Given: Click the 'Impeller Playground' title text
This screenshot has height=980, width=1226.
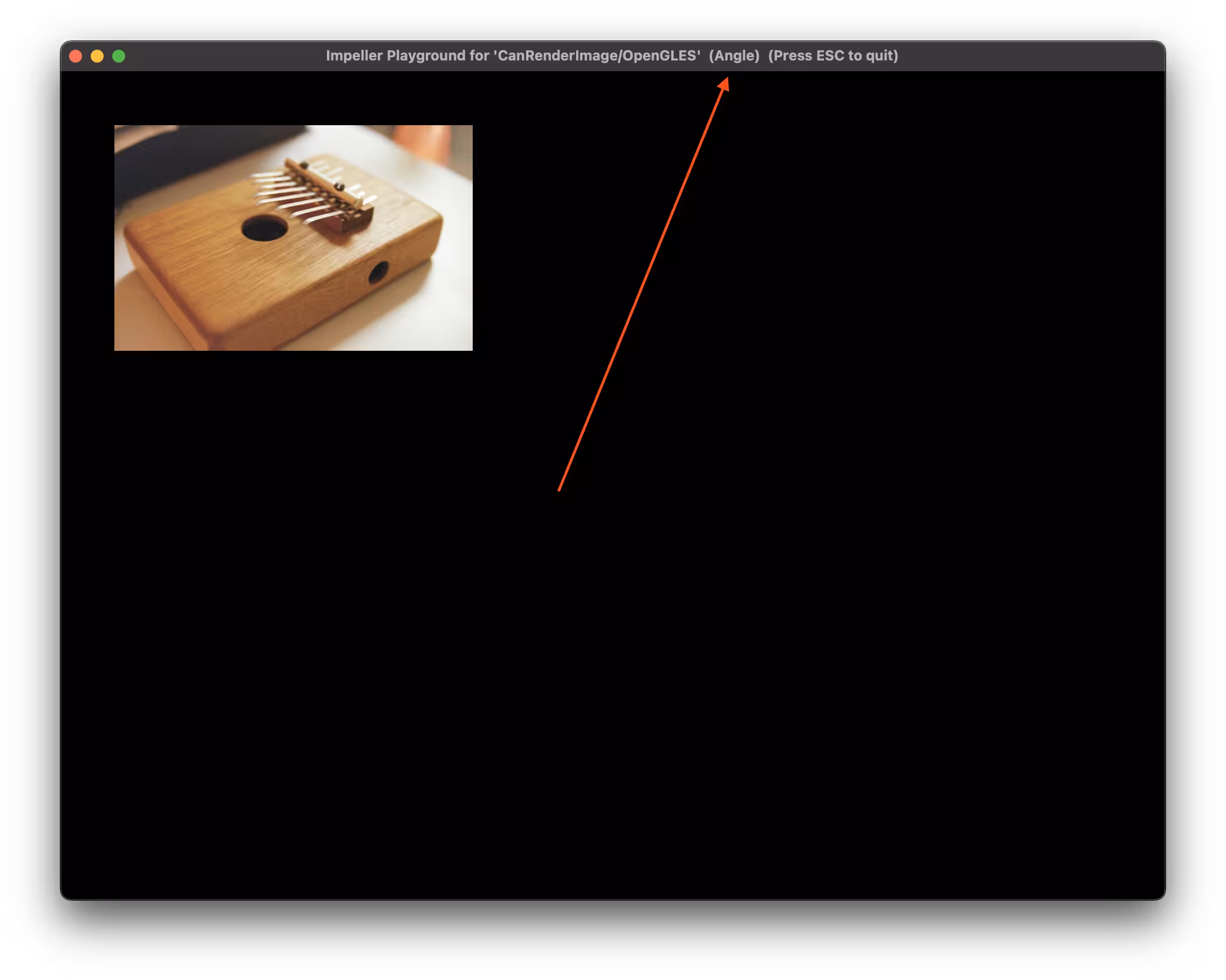Looking at the screenshot, I should 395,56.
